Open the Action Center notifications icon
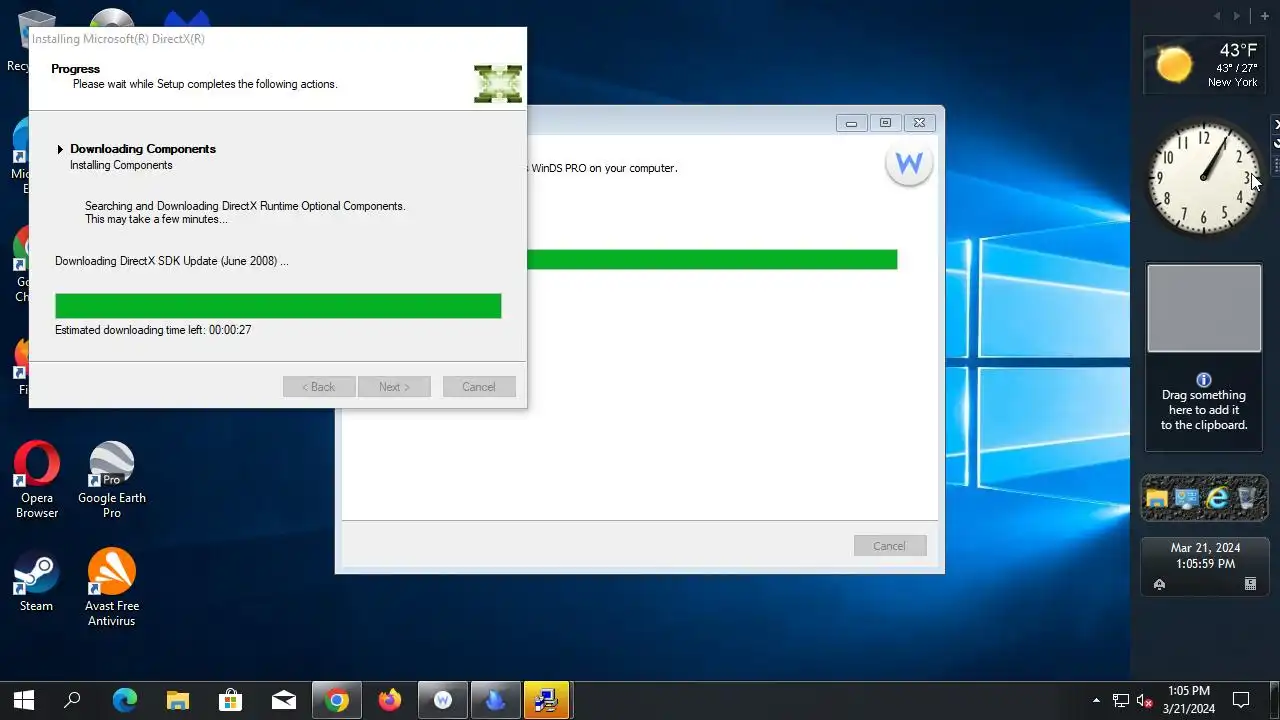The image size is (1280, 720). (1241, 700)
